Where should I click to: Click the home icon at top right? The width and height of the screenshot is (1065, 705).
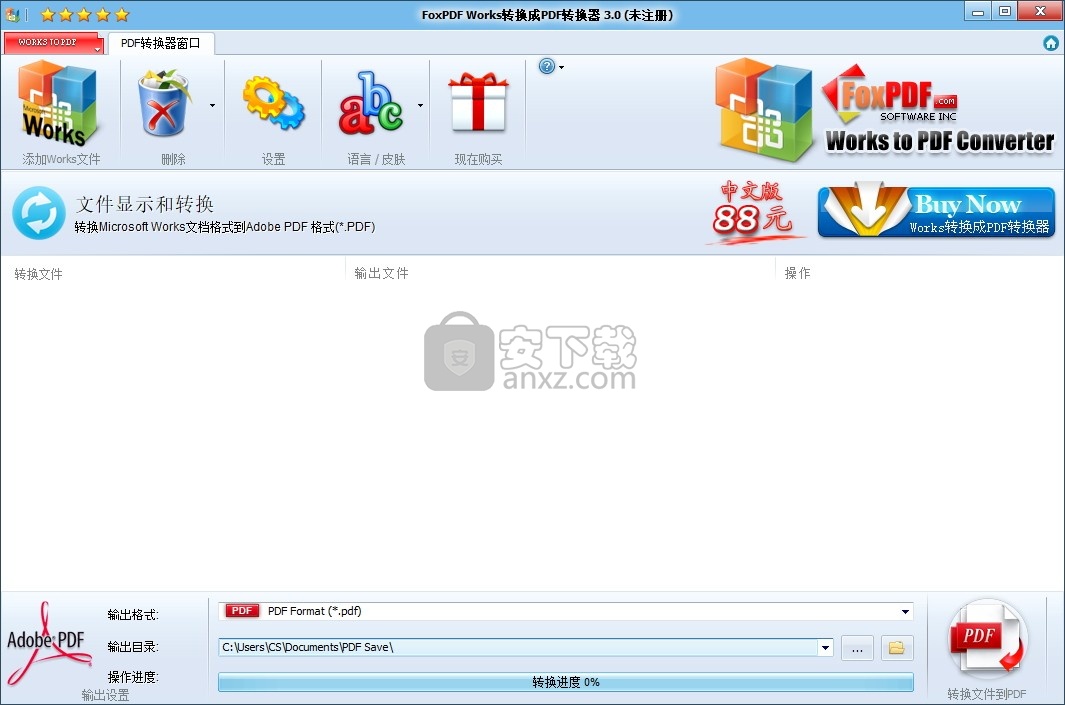(x=1051, y=43)
